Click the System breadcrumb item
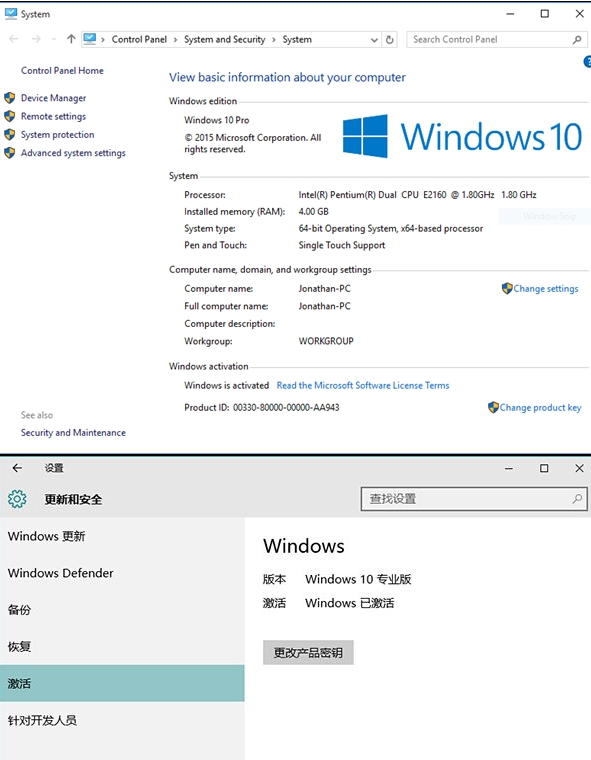This screenshot has width=591, height=760. (297, 40)
